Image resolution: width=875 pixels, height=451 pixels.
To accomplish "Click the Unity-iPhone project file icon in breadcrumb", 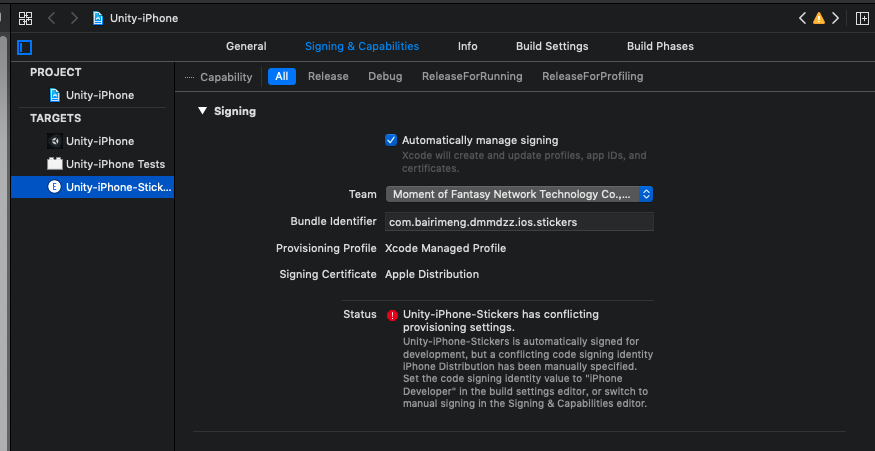I will [x=98, y=18].
